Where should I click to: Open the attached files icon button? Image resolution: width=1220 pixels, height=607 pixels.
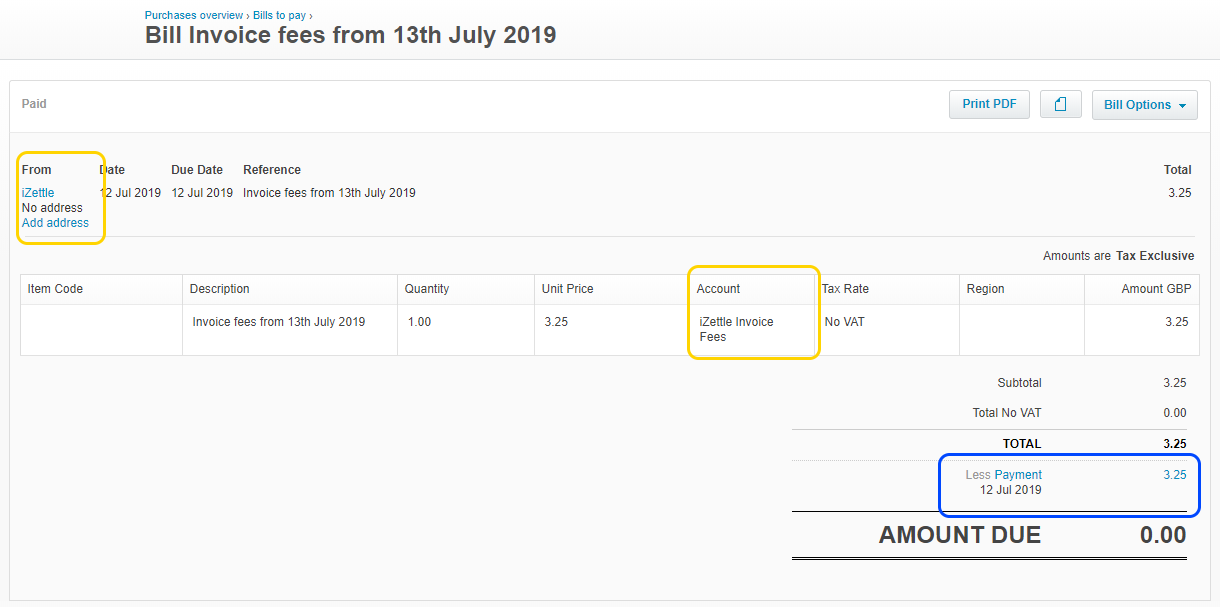[1061, 104]
